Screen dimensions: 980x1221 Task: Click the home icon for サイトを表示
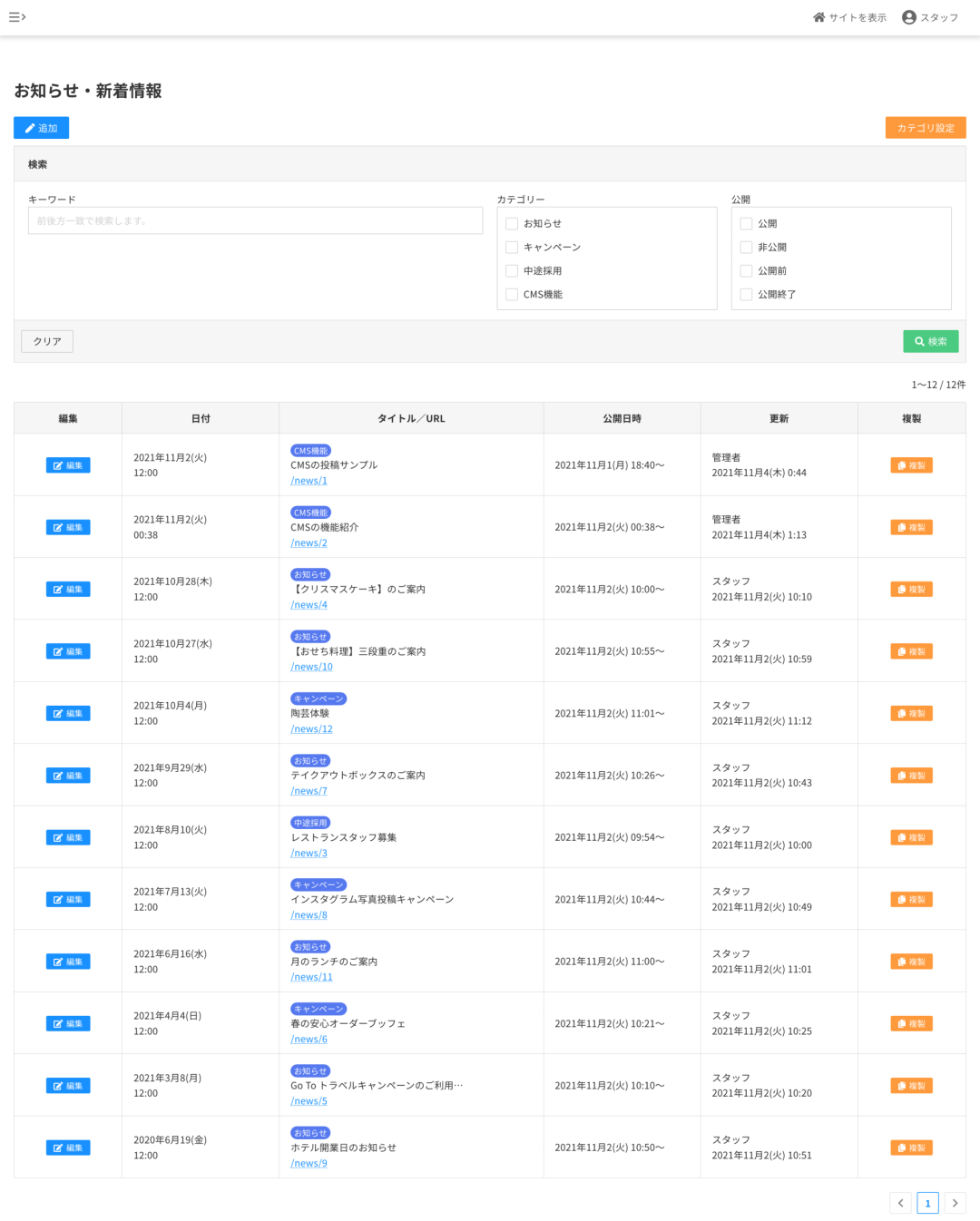pyautogui.click(x=818, y=17)
